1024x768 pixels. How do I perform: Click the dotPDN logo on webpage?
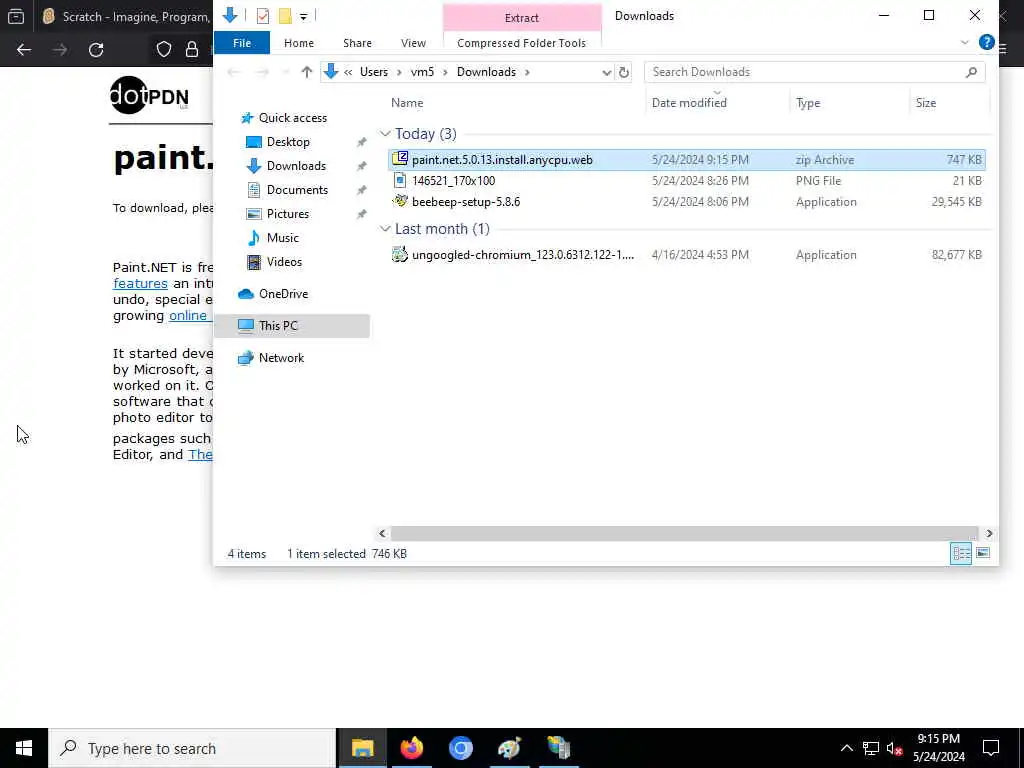[x=150, y=97]
